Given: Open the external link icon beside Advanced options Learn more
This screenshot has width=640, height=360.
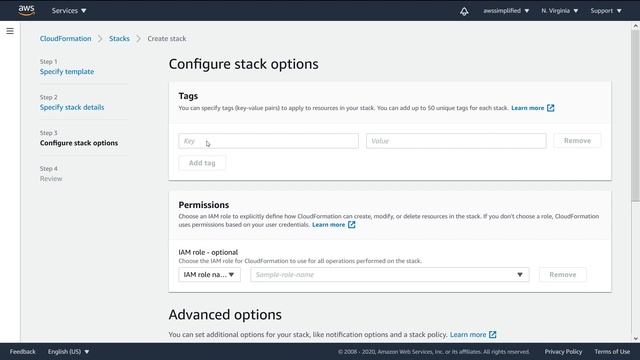Looking at the screenshot, I should [x=493, y=334].
